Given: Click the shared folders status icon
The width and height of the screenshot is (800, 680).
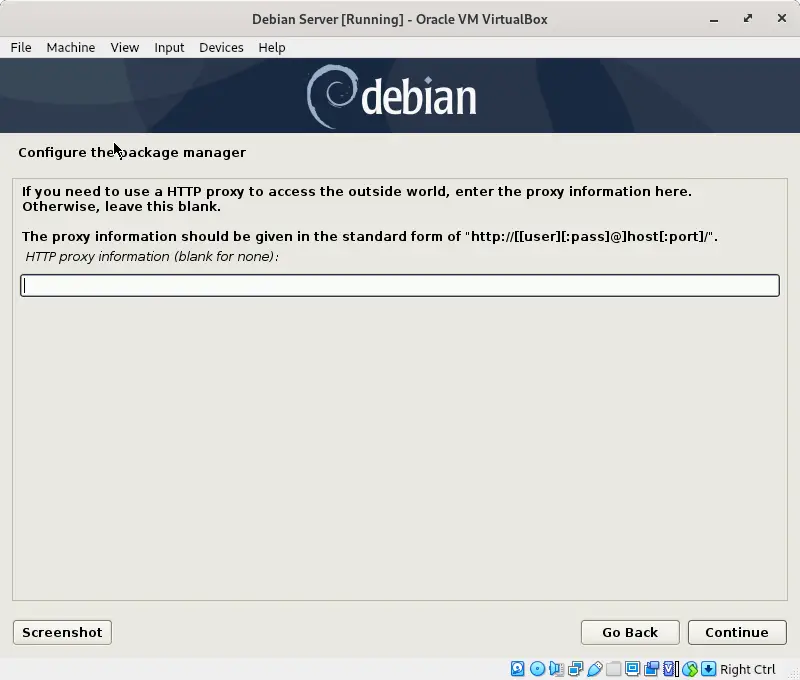Looking at the screenshot, I should coord(613,668).
